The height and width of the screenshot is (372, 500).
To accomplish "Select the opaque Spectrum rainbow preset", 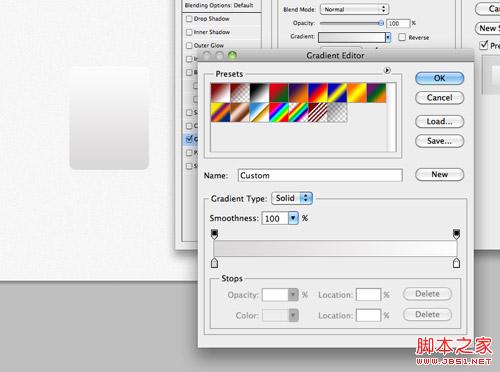I will pos(279,112).
